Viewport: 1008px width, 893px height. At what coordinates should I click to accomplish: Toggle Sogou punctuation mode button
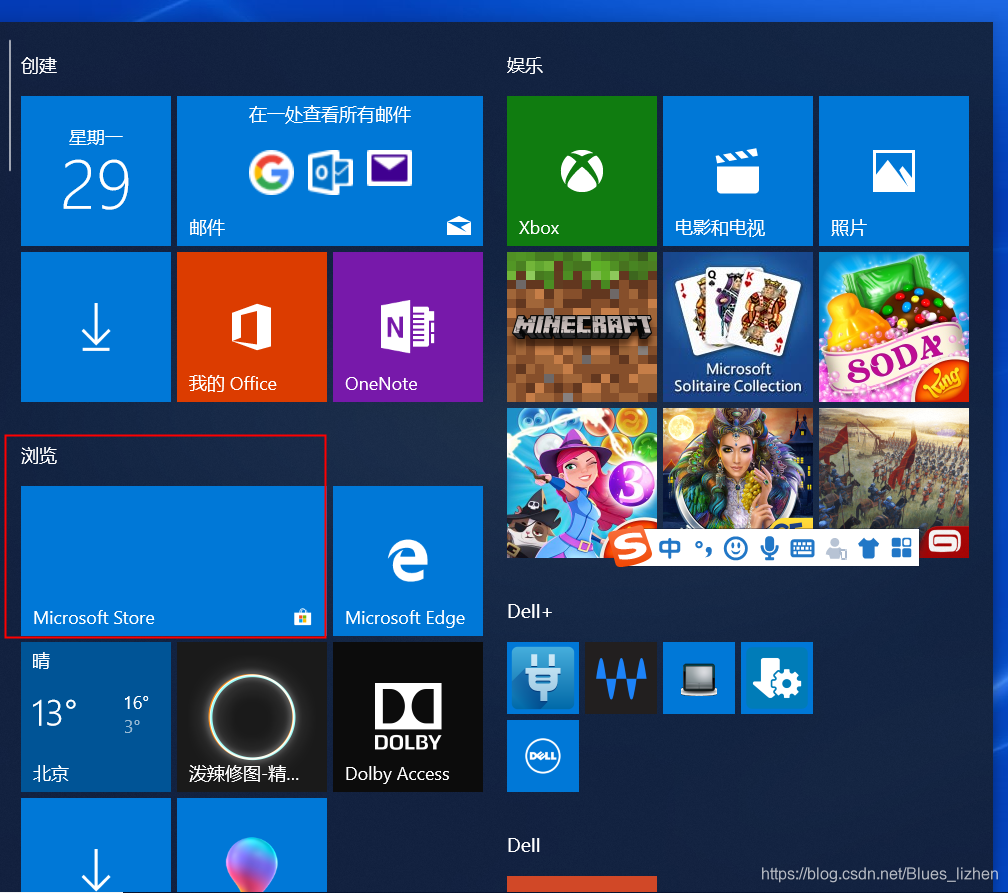pyautogui.click(x=703, y=548)
